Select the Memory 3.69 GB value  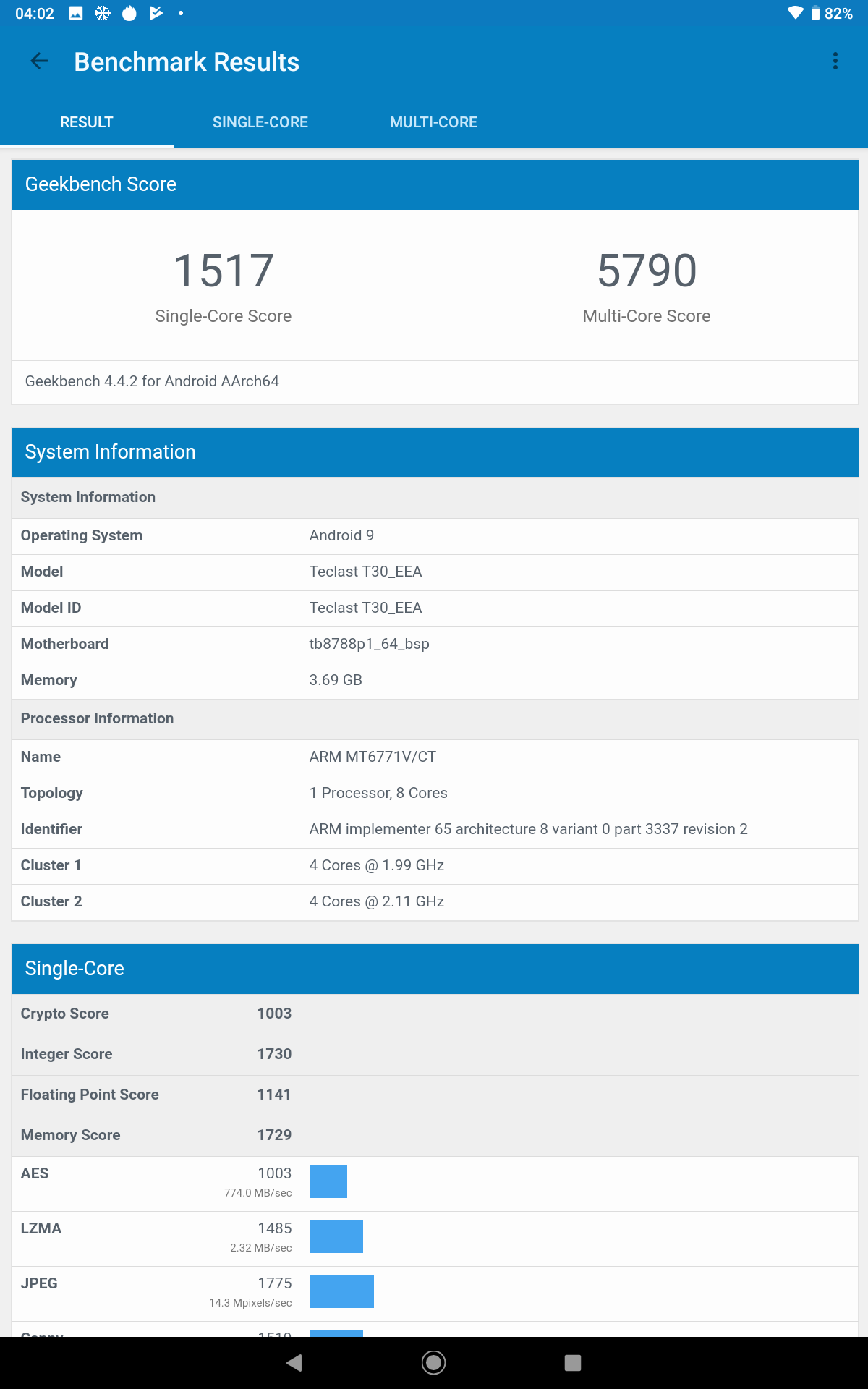coord(336,680)
